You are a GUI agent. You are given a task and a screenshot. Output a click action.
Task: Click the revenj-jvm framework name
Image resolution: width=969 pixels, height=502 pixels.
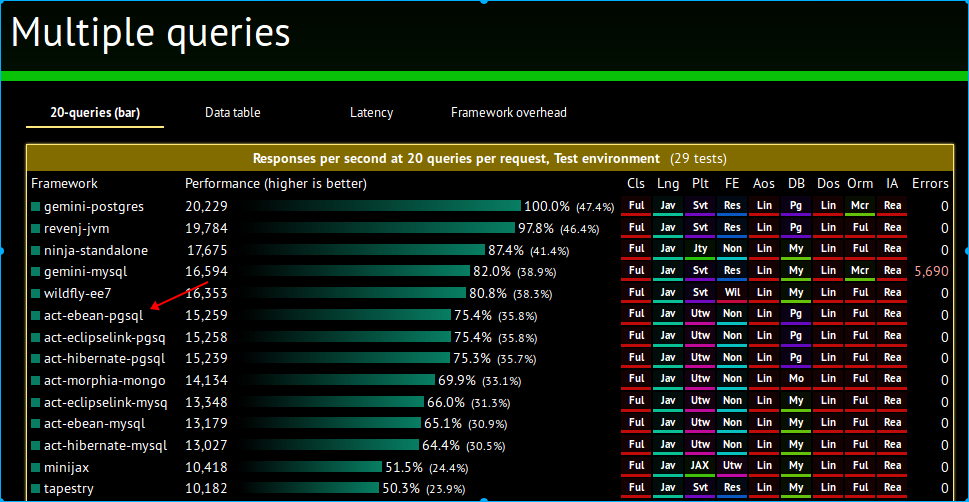click(77, 229)
